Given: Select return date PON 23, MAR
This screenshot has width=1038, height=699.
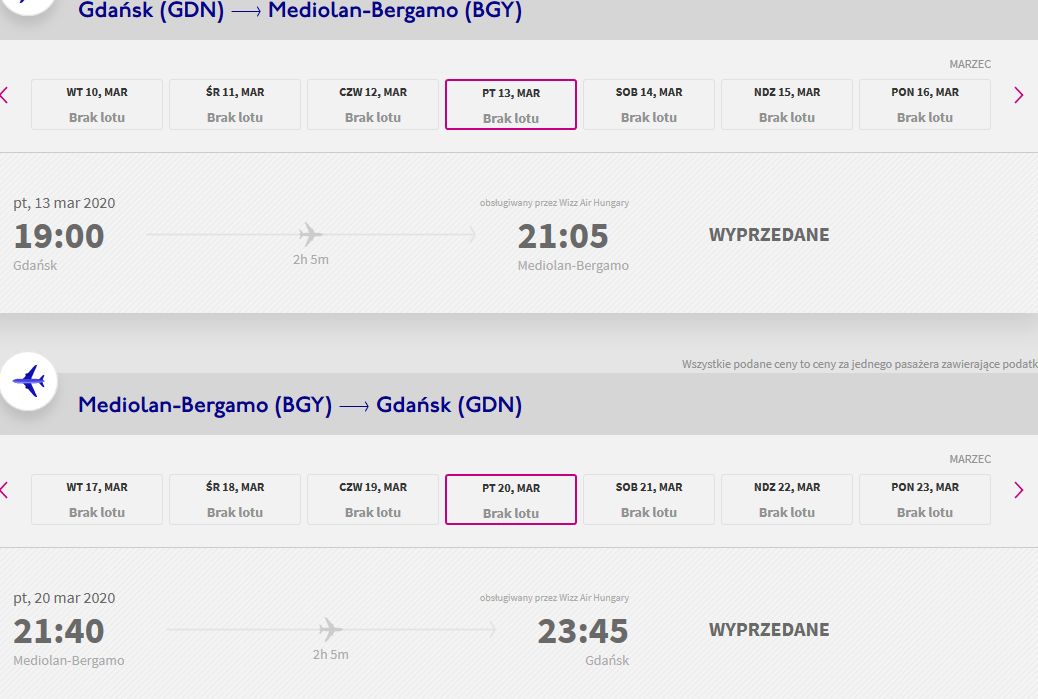Looking at the screenshot, I should [x=925, y=499].
